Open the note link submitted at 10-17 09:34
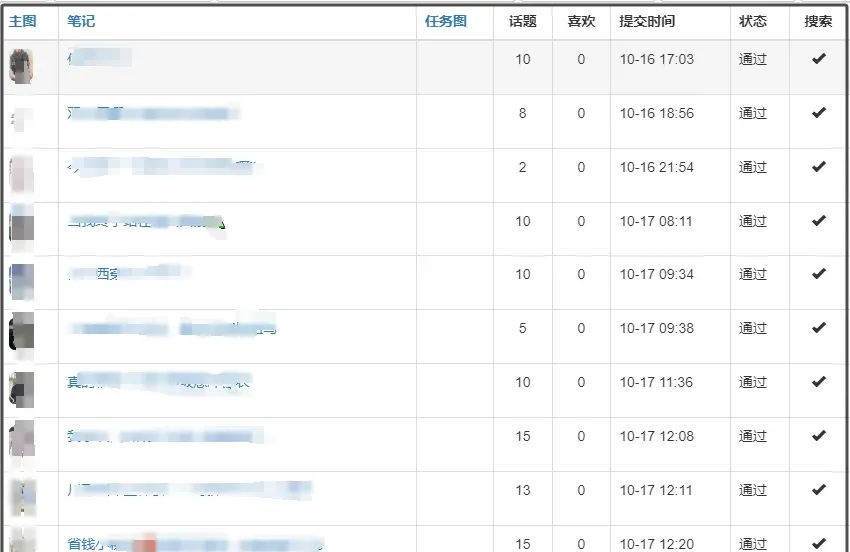850x552 pixels. pos(125,272)
